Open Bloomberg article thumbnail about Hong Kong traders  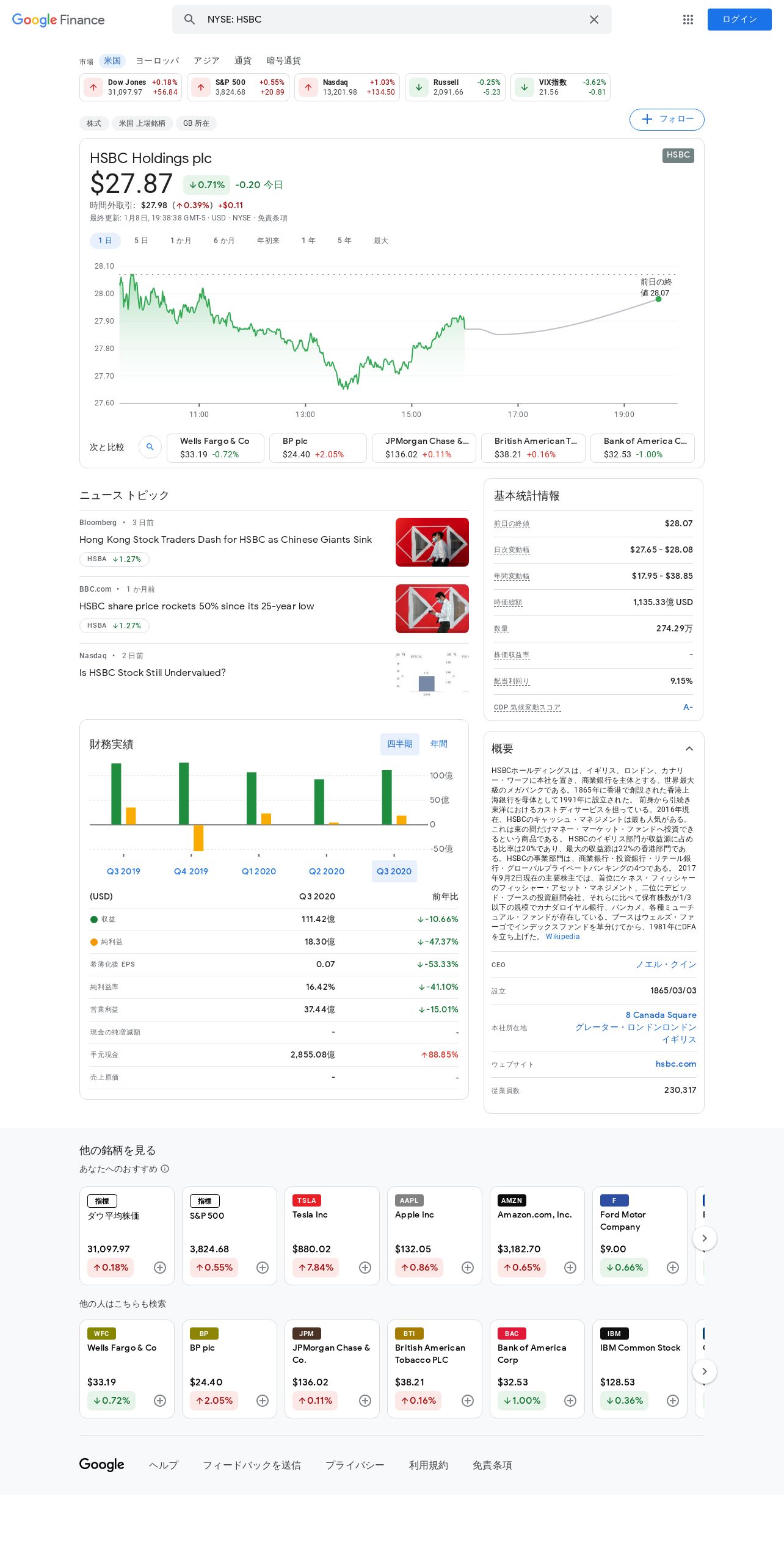[432, 542]
